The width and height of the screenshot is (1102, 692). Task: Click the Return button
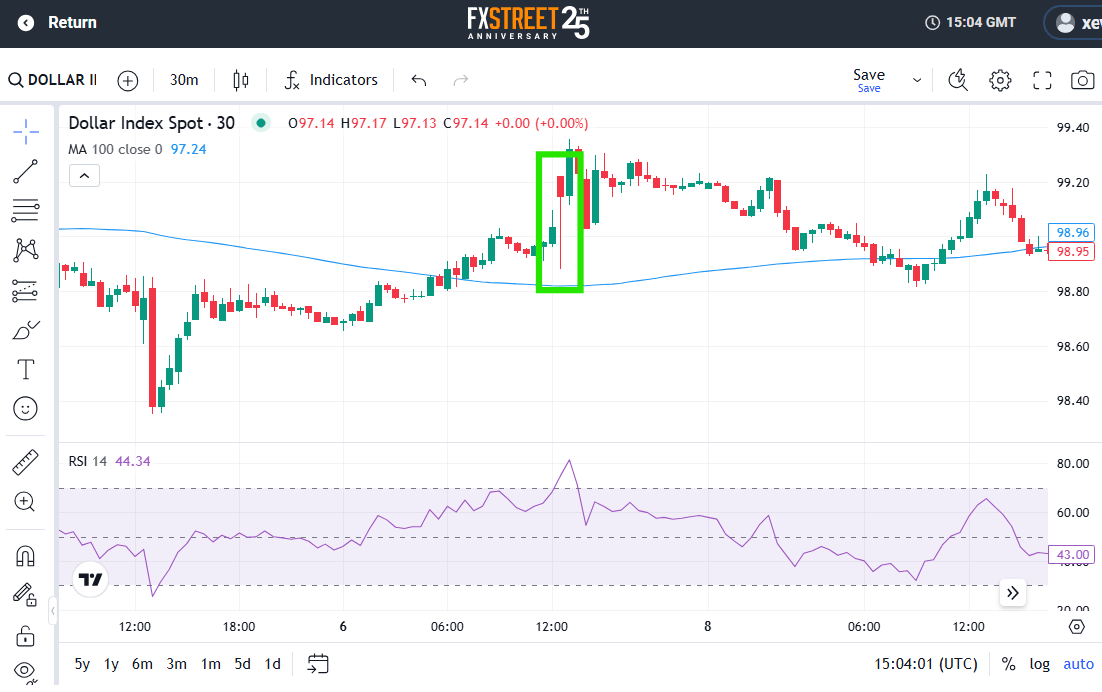tap(58, 23)
